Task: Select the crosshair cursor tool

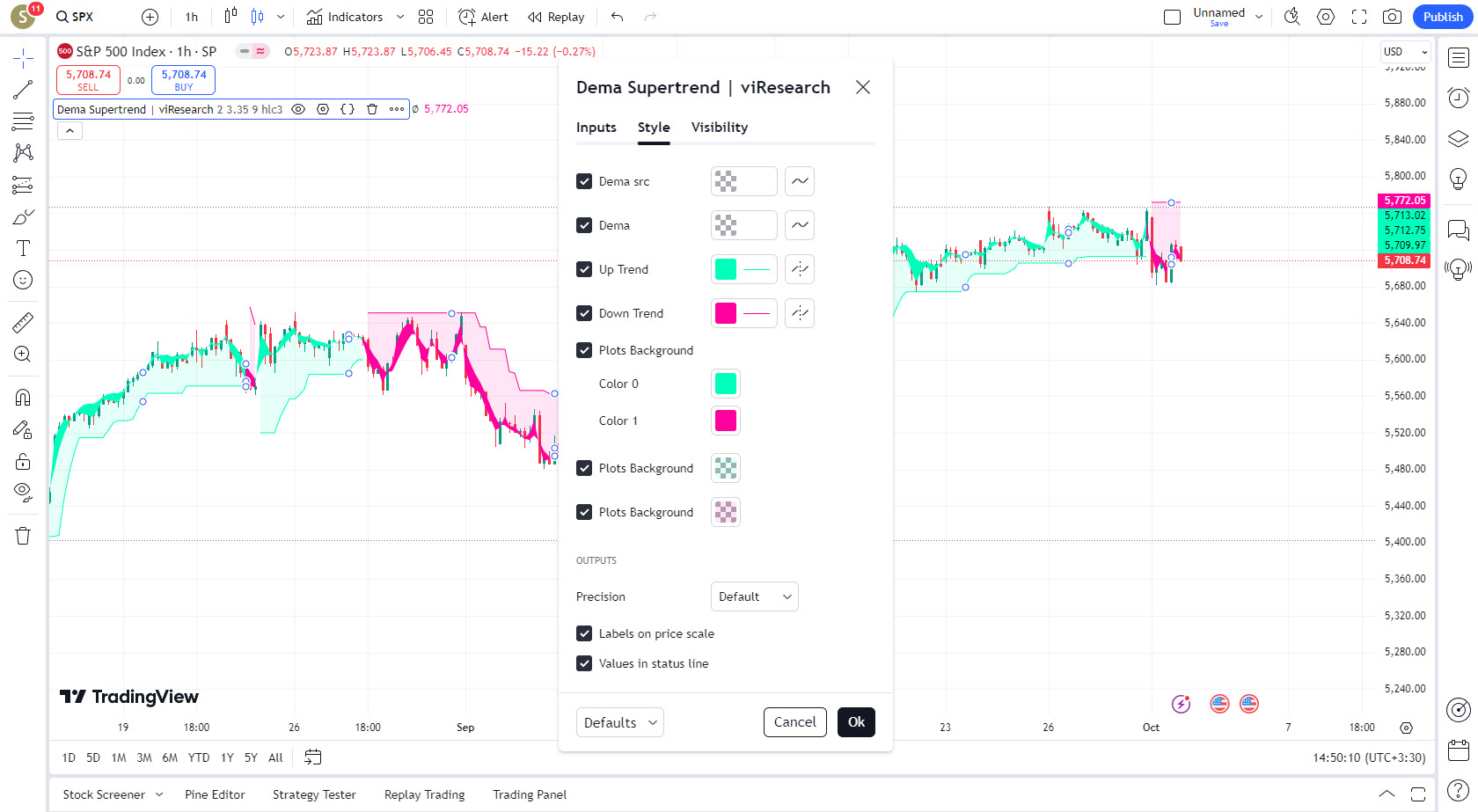Action: (23, 58)
